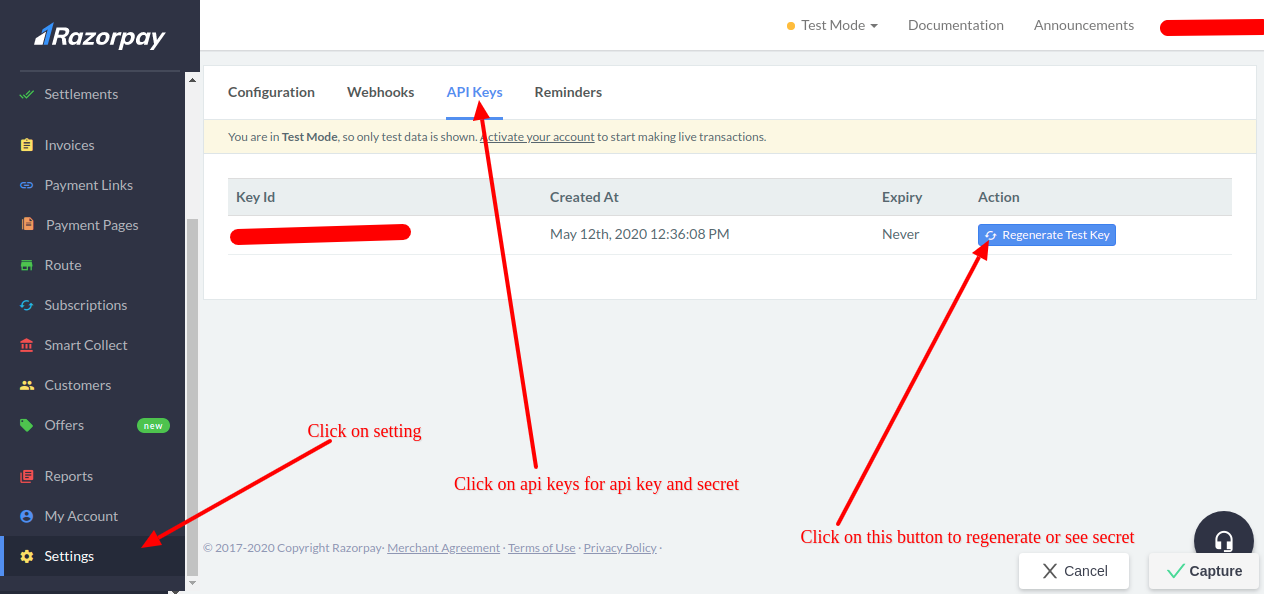Click the Action column header
Image resolution: width=1264 pixels, height=594 pixels.
pyautogui.click(x=999, y=197)
